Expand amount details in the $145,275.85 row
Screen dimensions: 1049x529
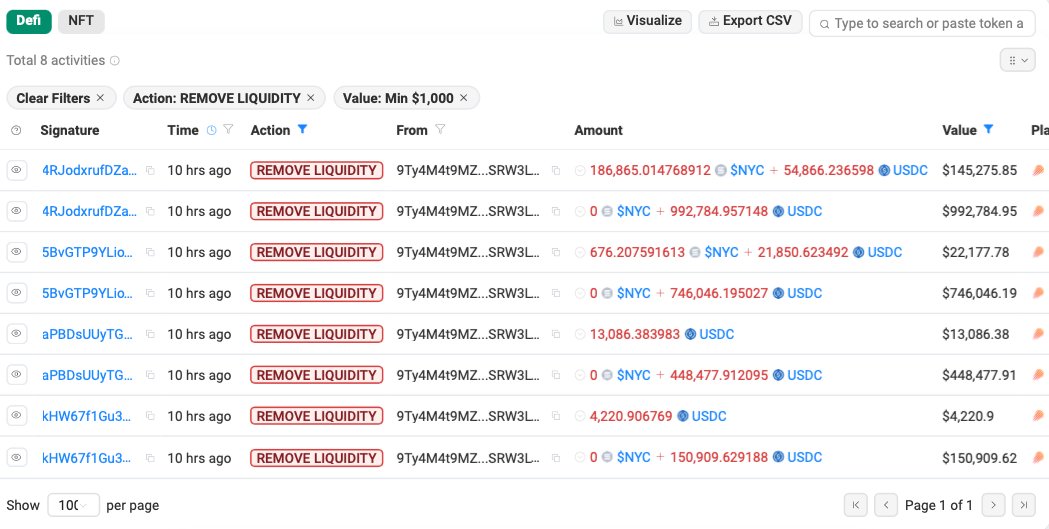pos(580,171)
